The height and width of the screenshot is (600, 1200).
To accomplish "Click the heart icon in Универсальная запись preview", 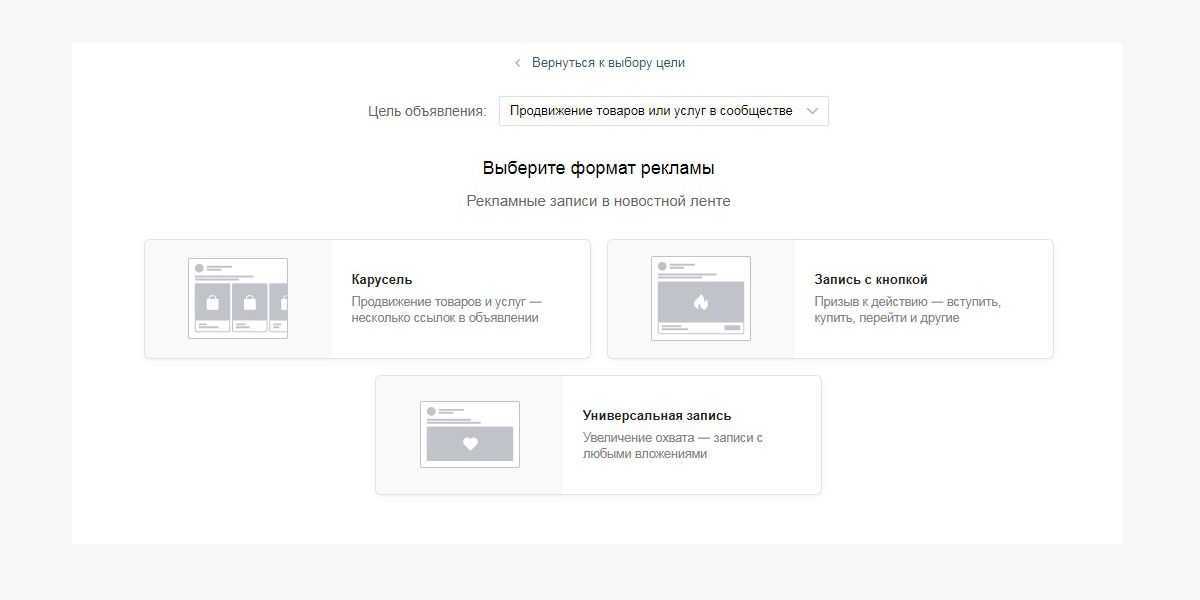I will click(x=470, y=444).
